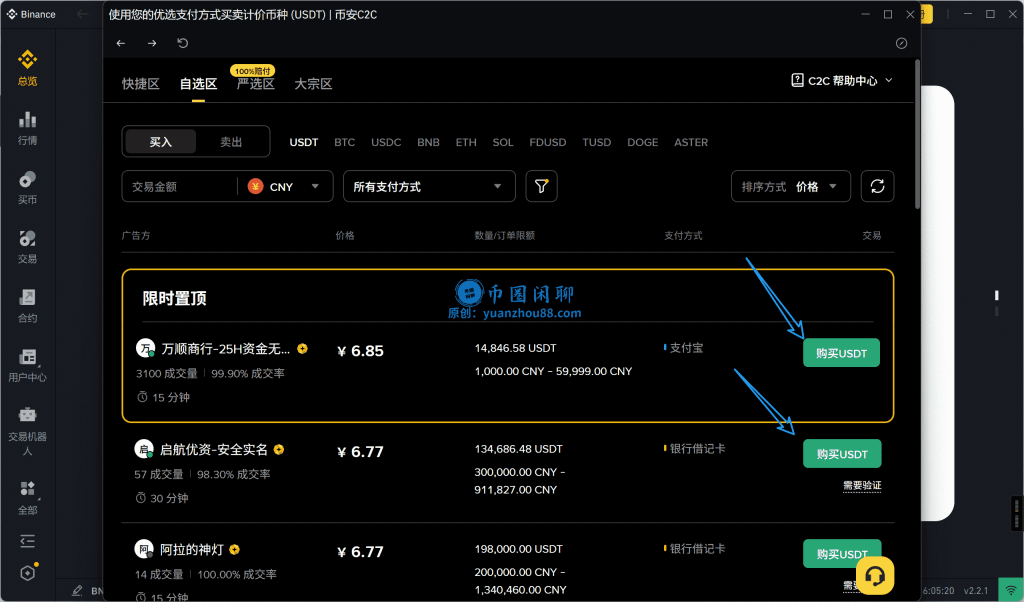This screenshot has height=602, width=1024.
Task: Expand the C2C 帮助中心 menu
Action: click(x=842, y=81)
